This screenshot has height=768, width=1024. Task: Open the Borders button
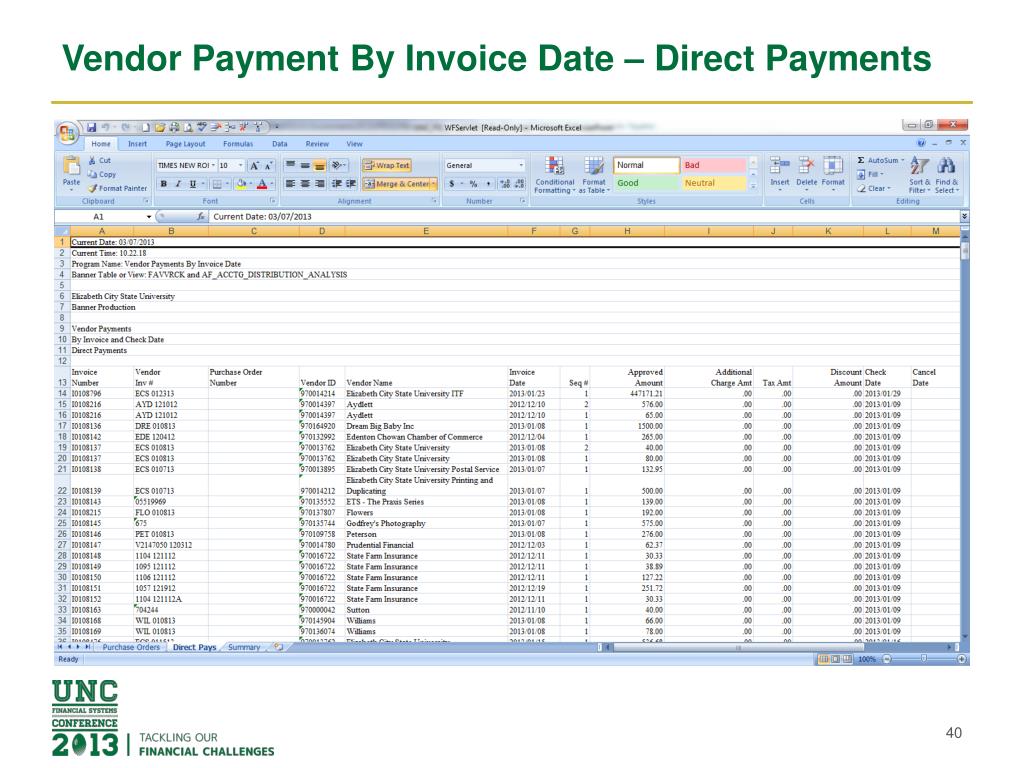(x=217, y=184)
